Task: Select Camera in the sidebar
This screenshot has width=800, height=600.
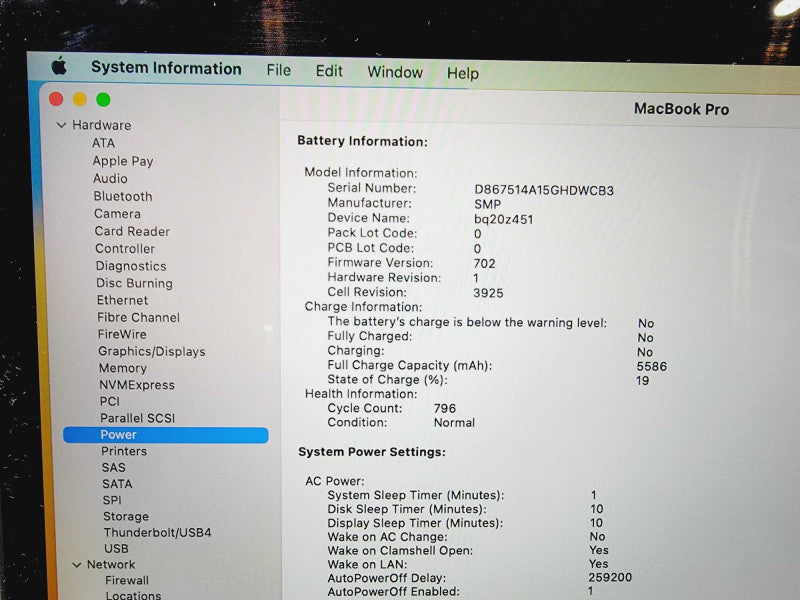Action: [x=117, y=214]
